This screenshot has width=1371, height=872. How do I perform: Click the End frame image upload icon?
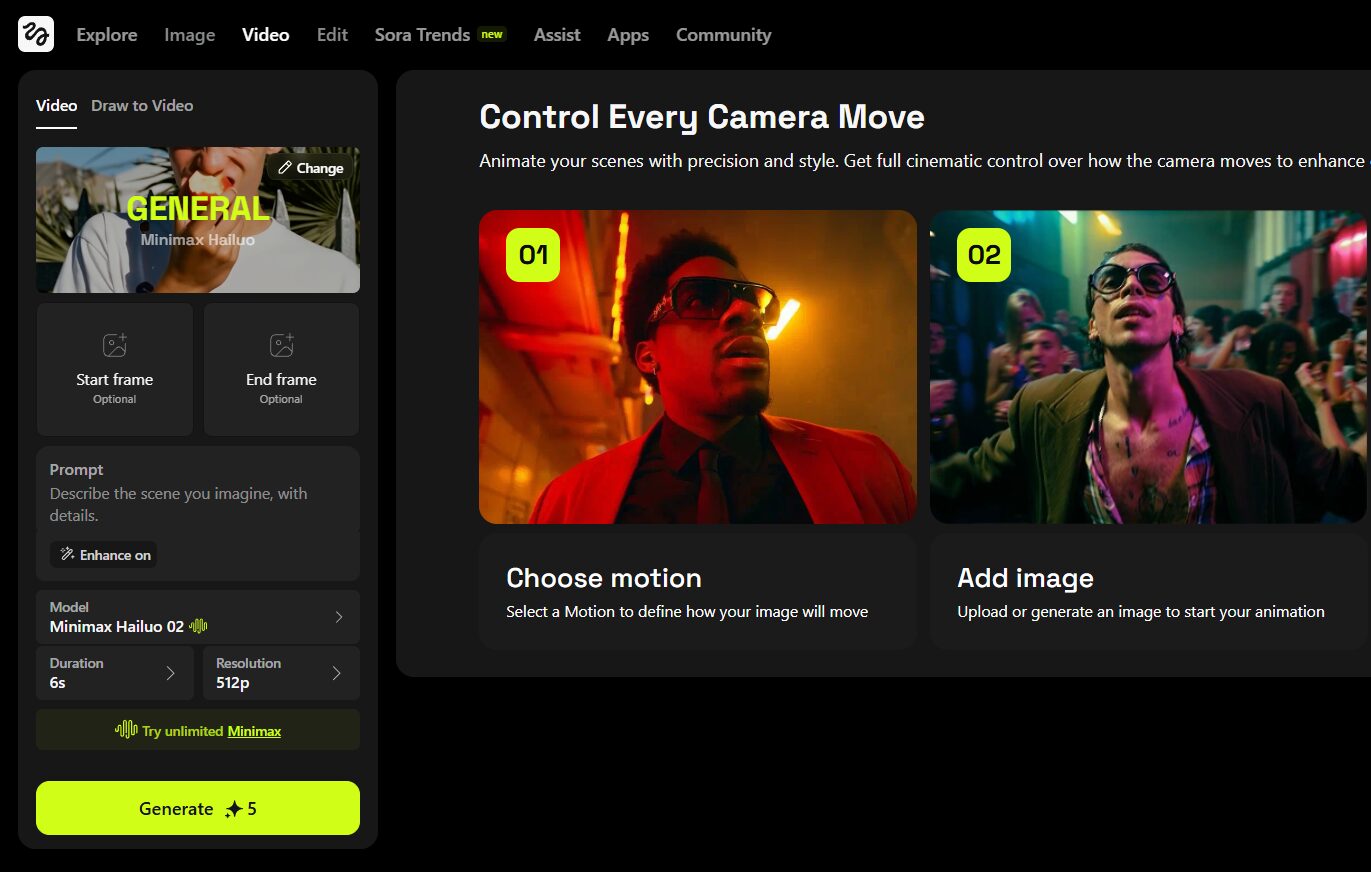point(281,346)
